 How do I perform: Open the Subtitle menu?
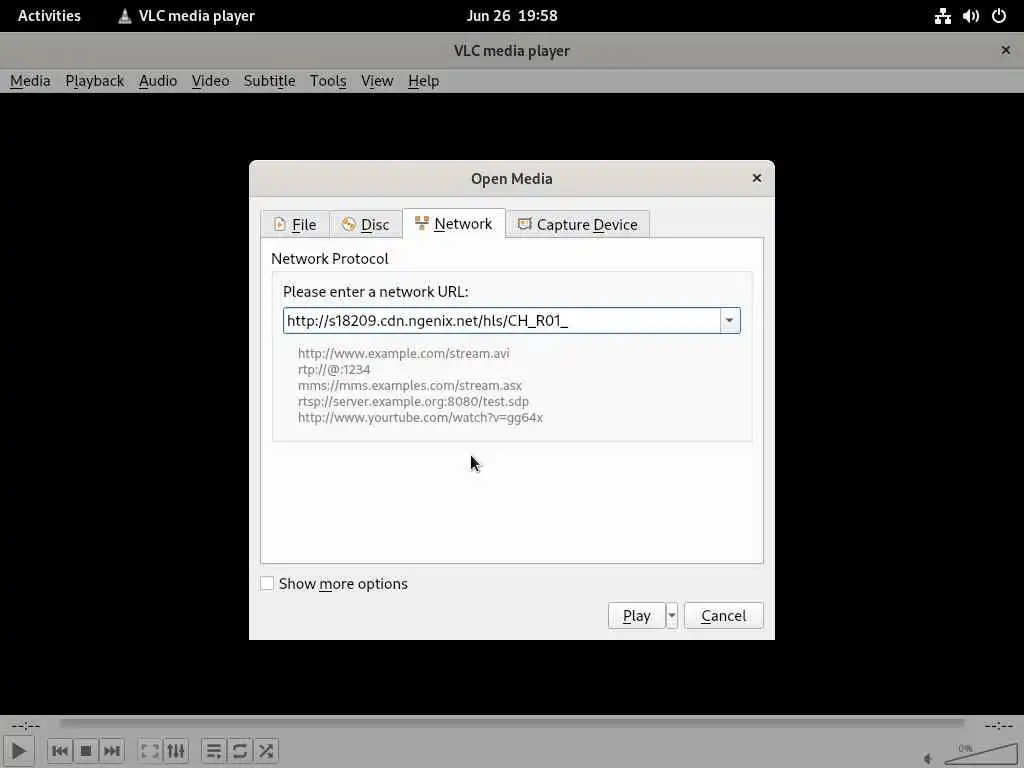(269, 81)
